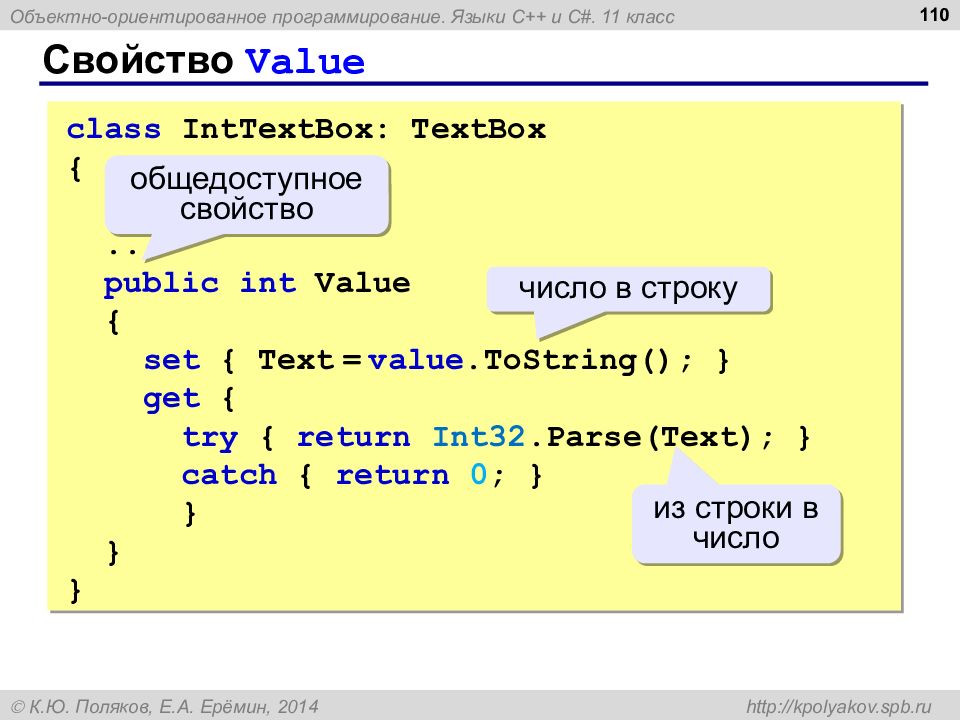This screenshot has width=960, height=720.
Task: Click the 'общедоступное свойство' callout
Action: pyautogui.click(x=246, y=194)
